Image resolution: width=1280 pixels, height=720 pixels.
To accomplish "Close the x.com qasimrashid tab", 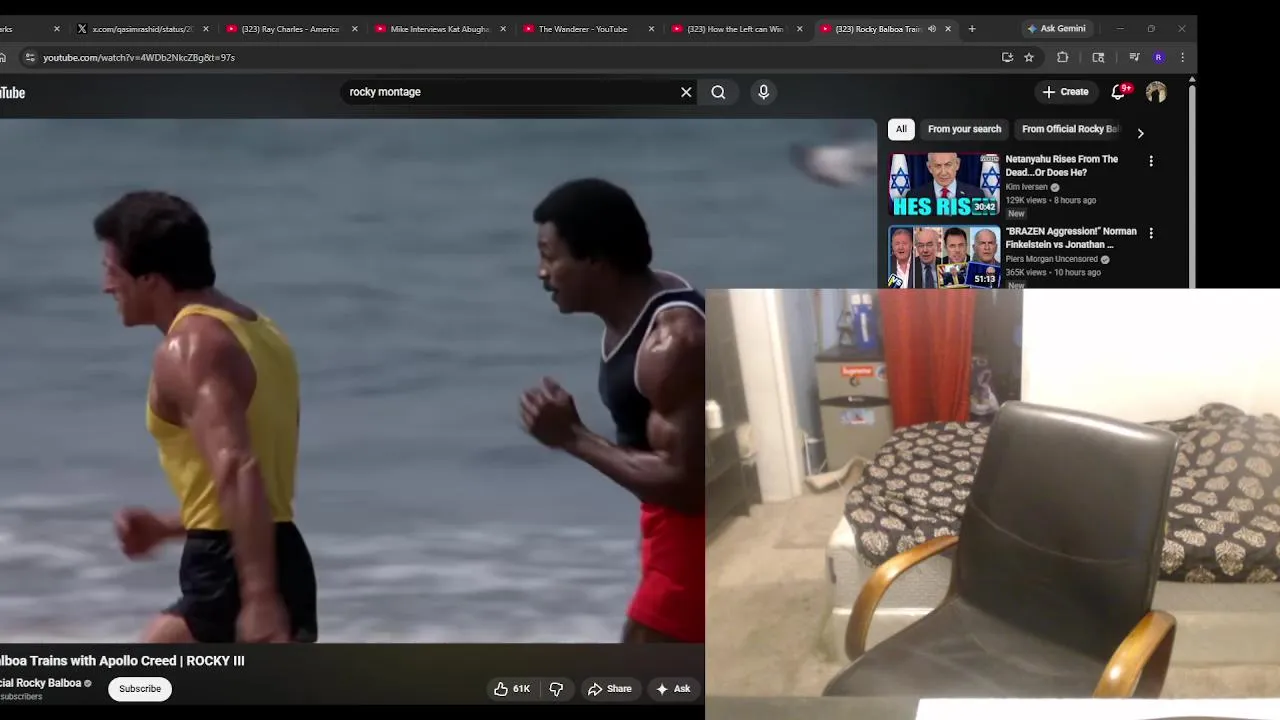I will (206, 29).
